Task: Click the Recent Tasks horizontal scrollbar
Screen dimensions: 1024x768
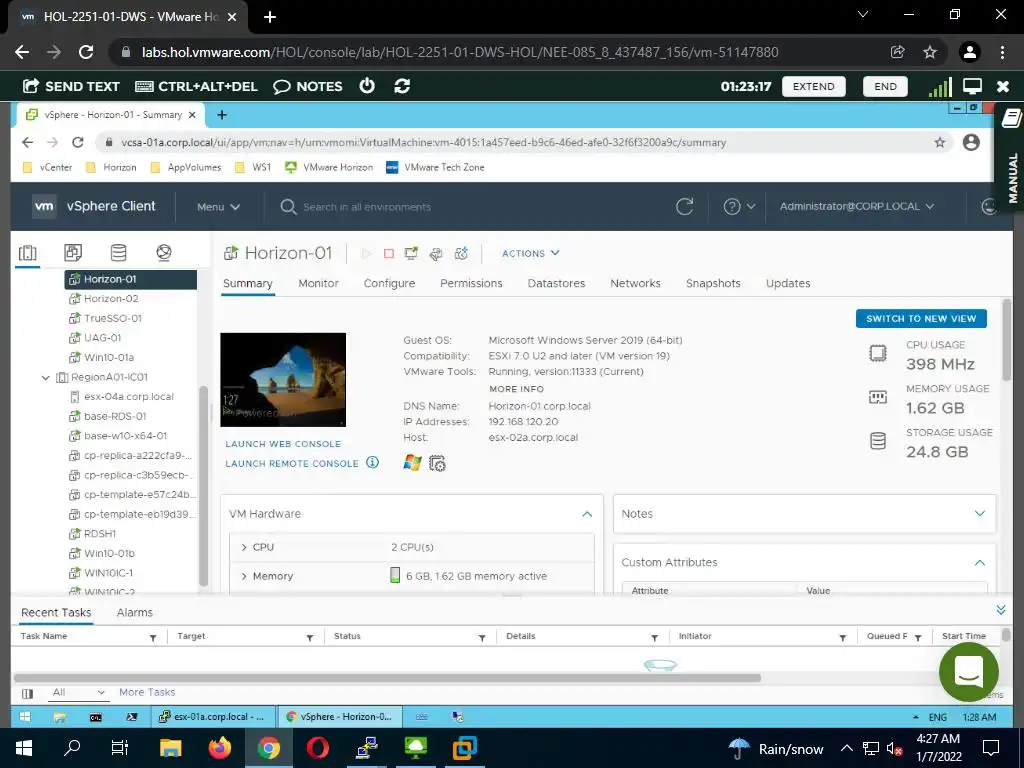Action: [x=387, y=678]
